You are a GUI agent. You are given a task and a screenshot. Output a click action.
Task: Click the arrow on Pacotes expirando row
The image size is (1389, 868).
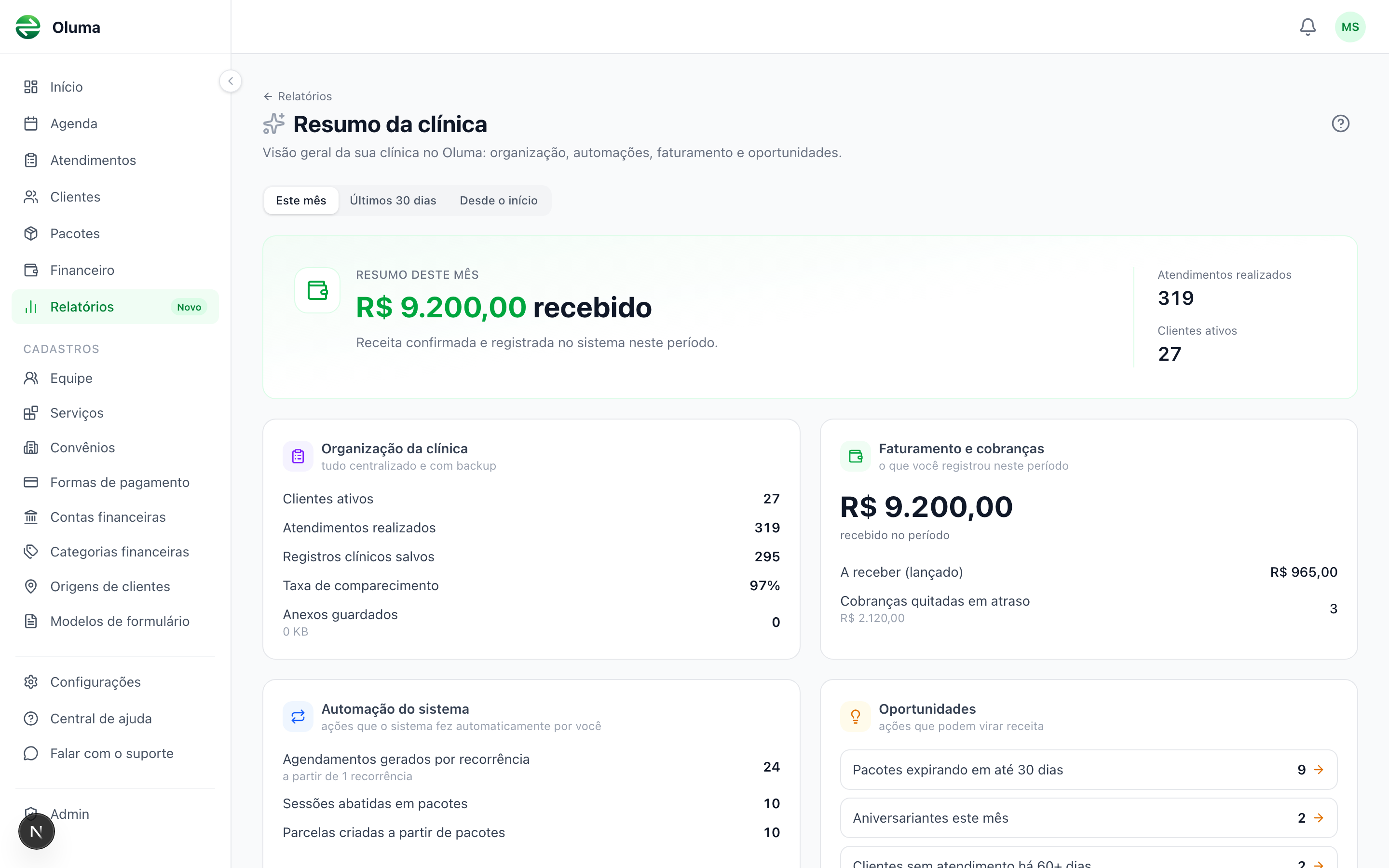point(1319,770)
